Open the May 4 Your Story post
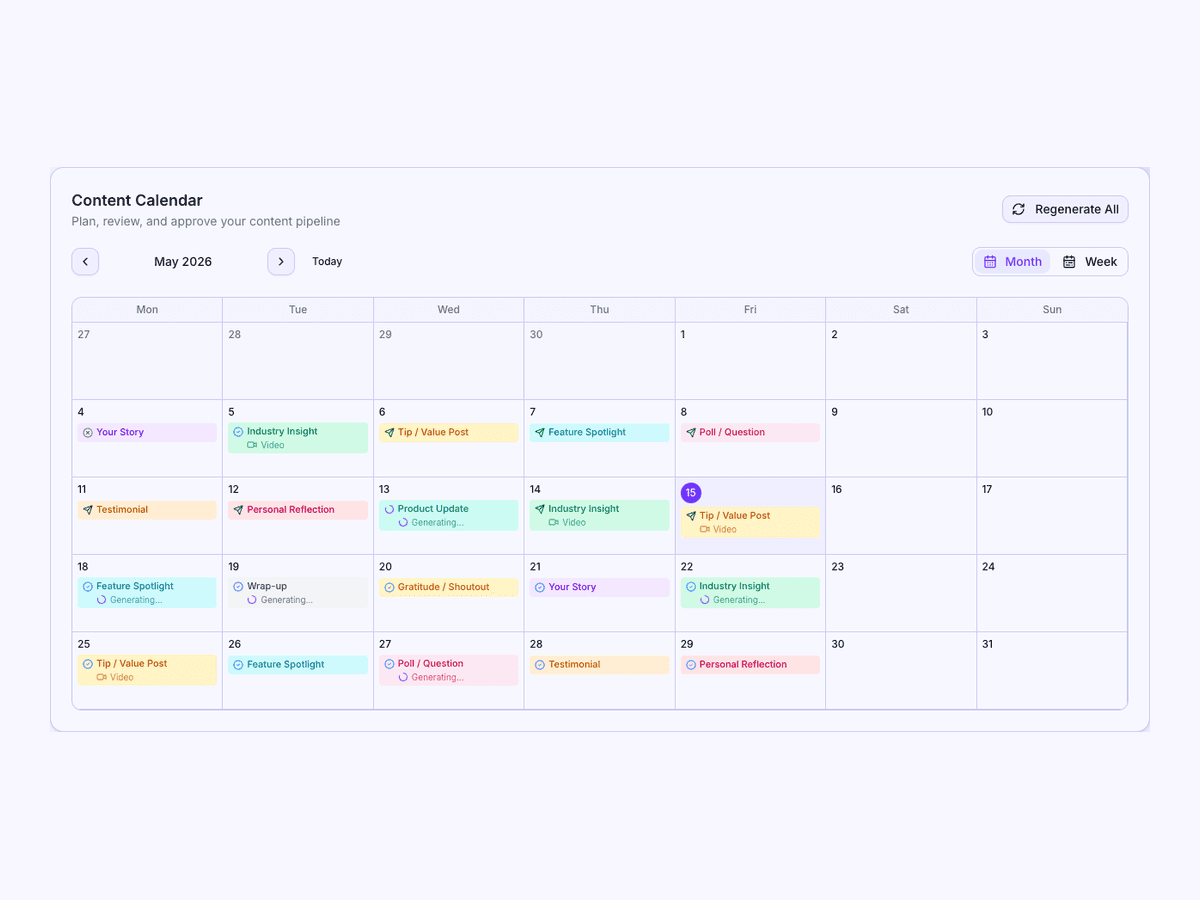 (x=147, y=433)
